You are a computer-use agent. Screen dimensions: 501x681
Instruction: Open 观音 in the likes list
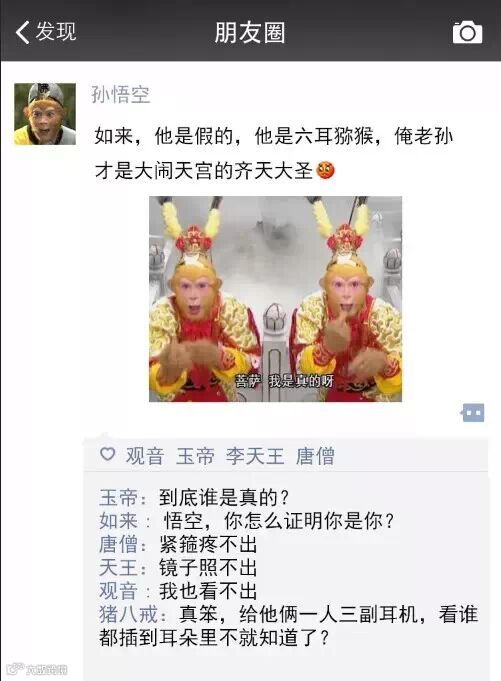pyautogui.click(x=145, y=456)
